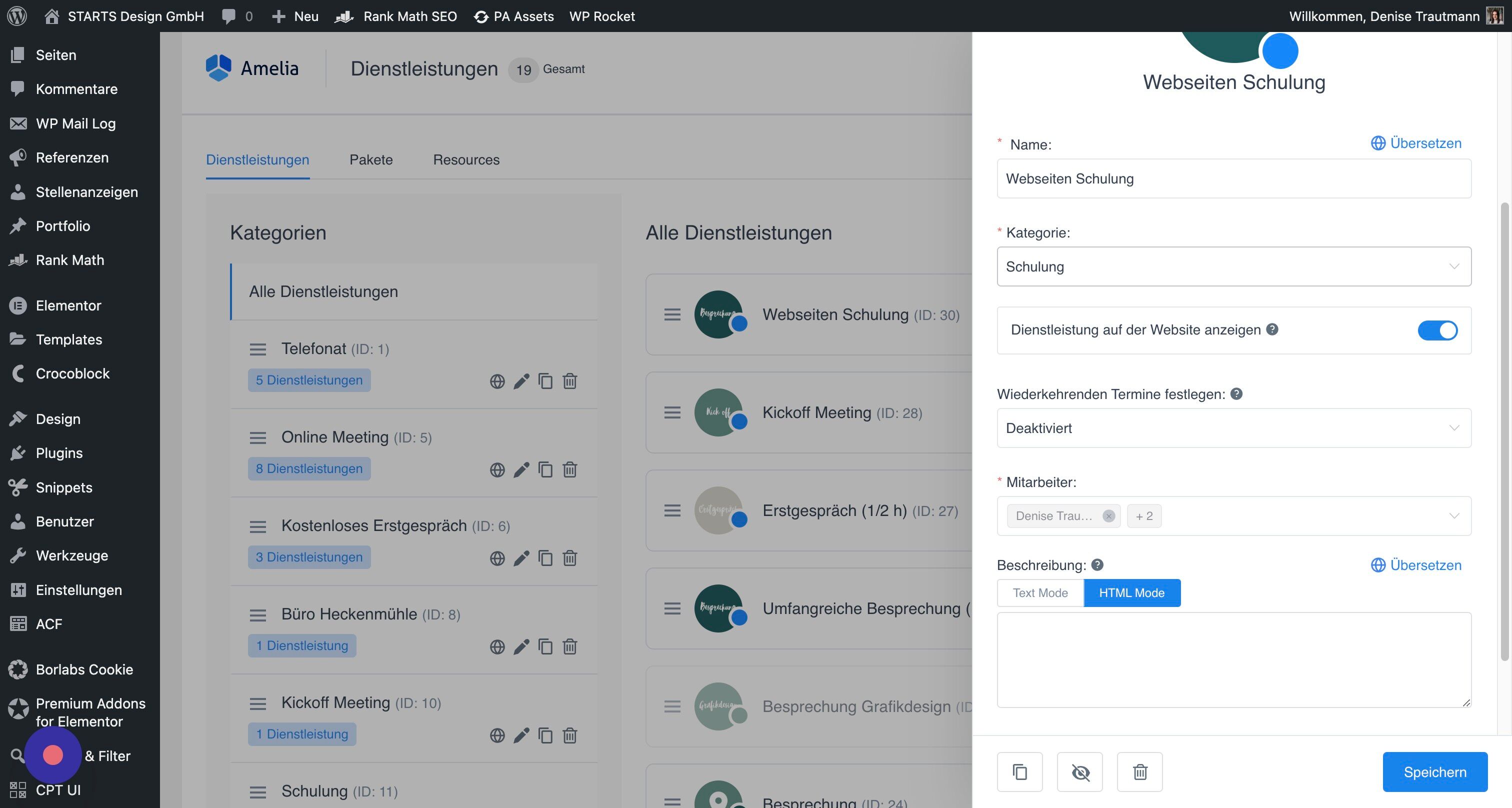Hide the service with the crossed-eye button
The height and width of the screenshot is (808, 1512).
1079,771
